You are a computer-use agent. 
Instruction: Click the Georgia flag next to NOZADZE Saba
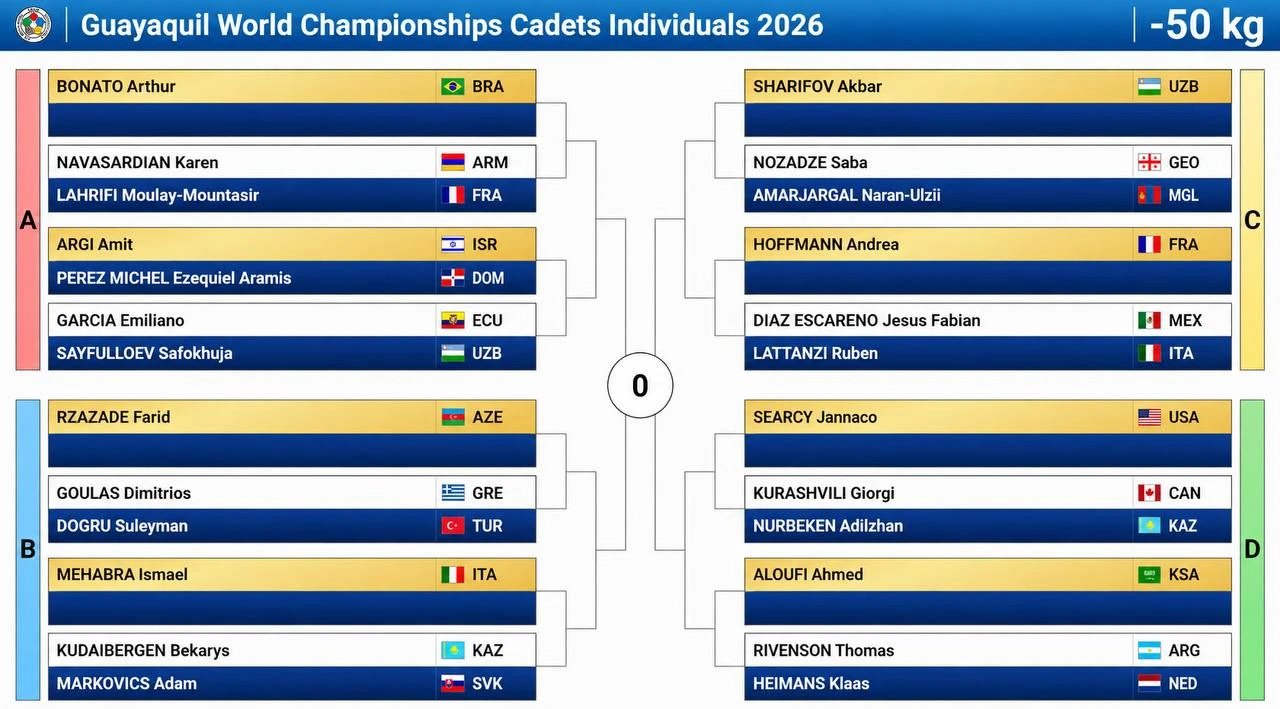(1149, 162)
